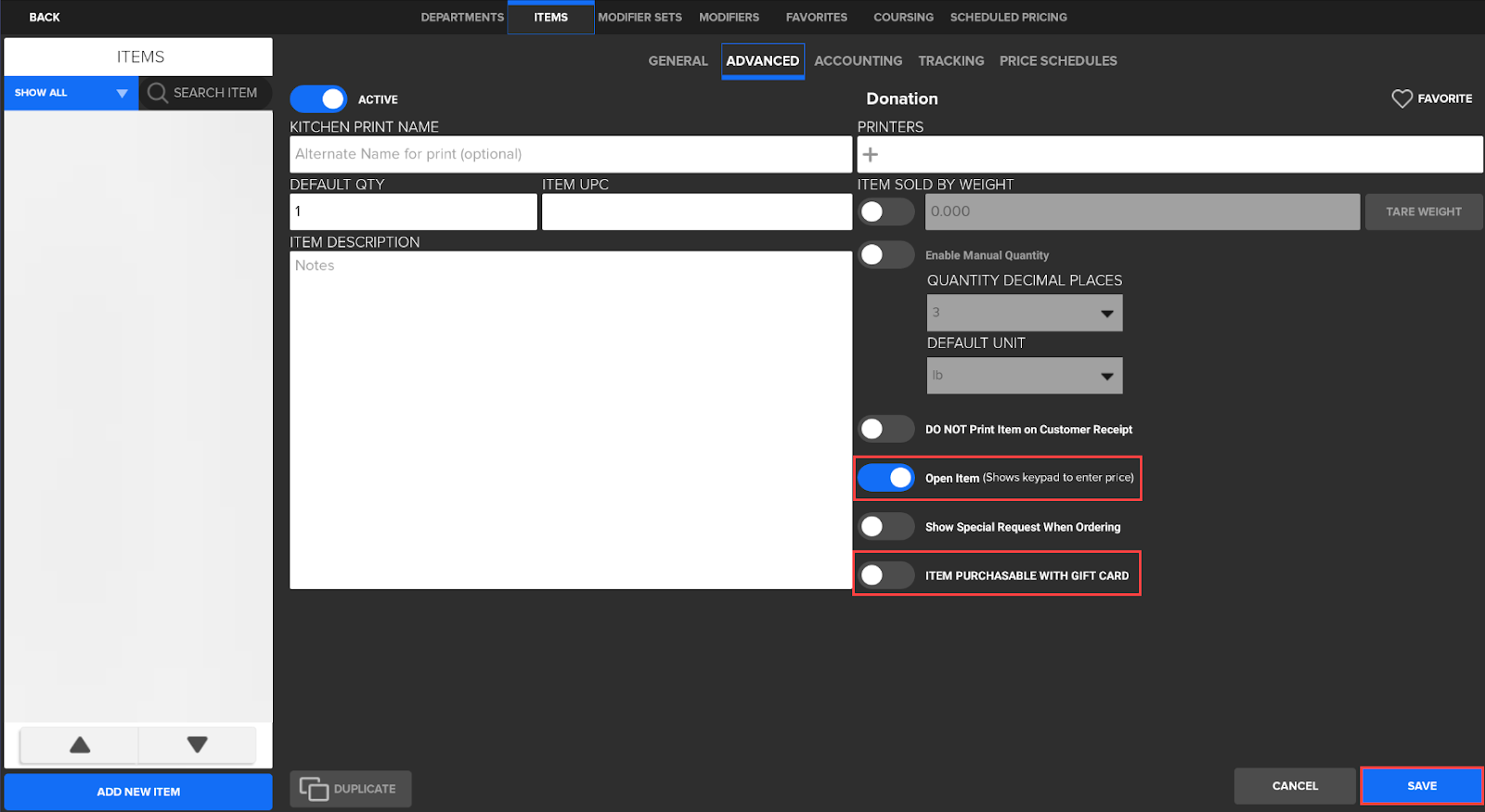Click the plus icon to add printer
Image resolution: width=1485 pixels, height=812 pixels.
[871, 154]
